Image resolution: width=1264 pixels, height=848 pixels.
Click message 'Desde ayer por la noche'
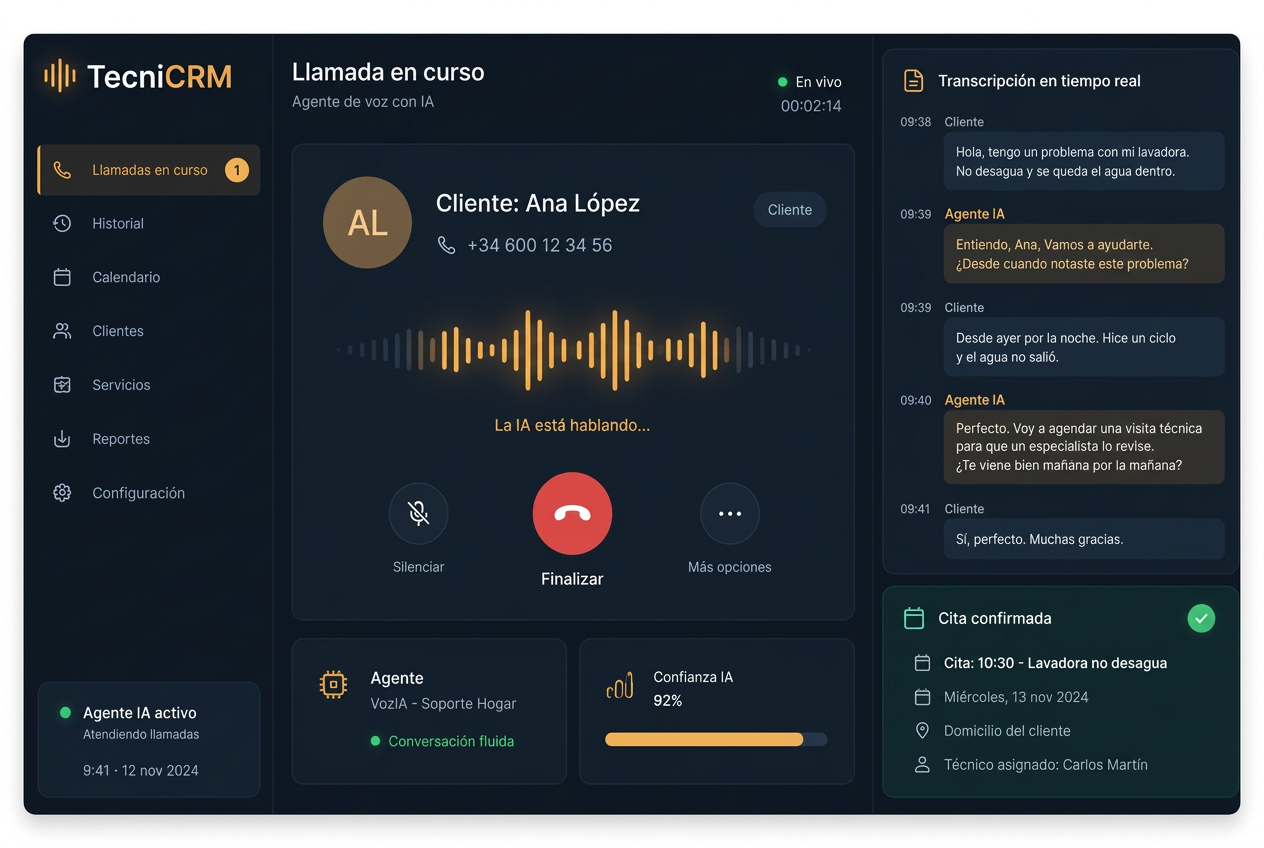tap(1084, 347)
